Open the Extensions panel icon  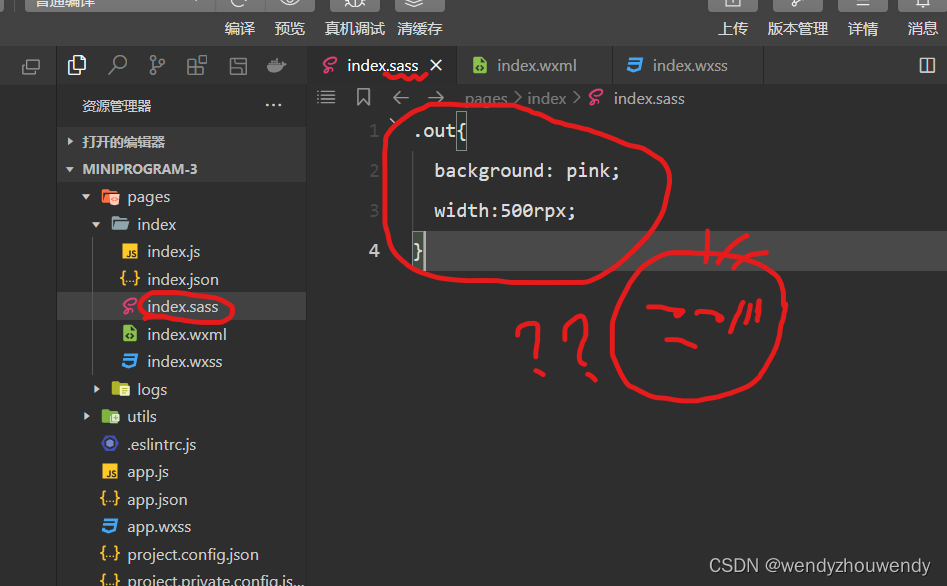click(x=196, y=65)
